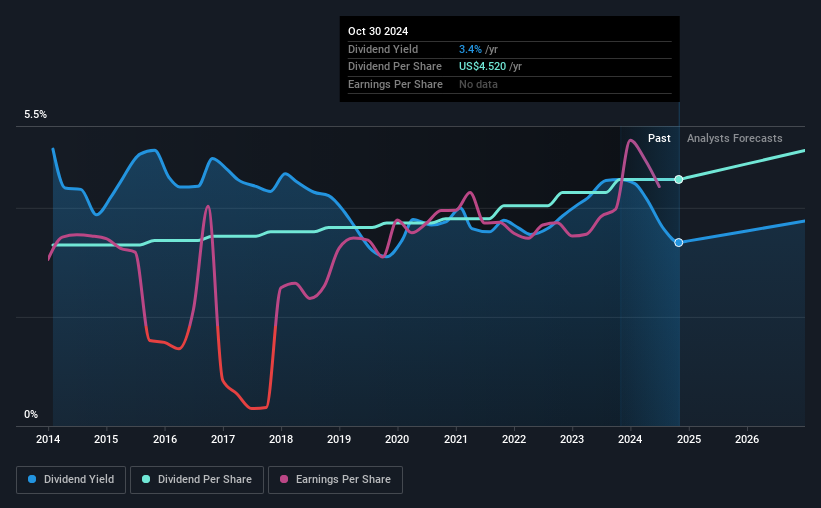The width and height of the screenshot is (821, 508).
Task: Click the 'No data' earnings value in tooltip
Action: click(478, 84)
